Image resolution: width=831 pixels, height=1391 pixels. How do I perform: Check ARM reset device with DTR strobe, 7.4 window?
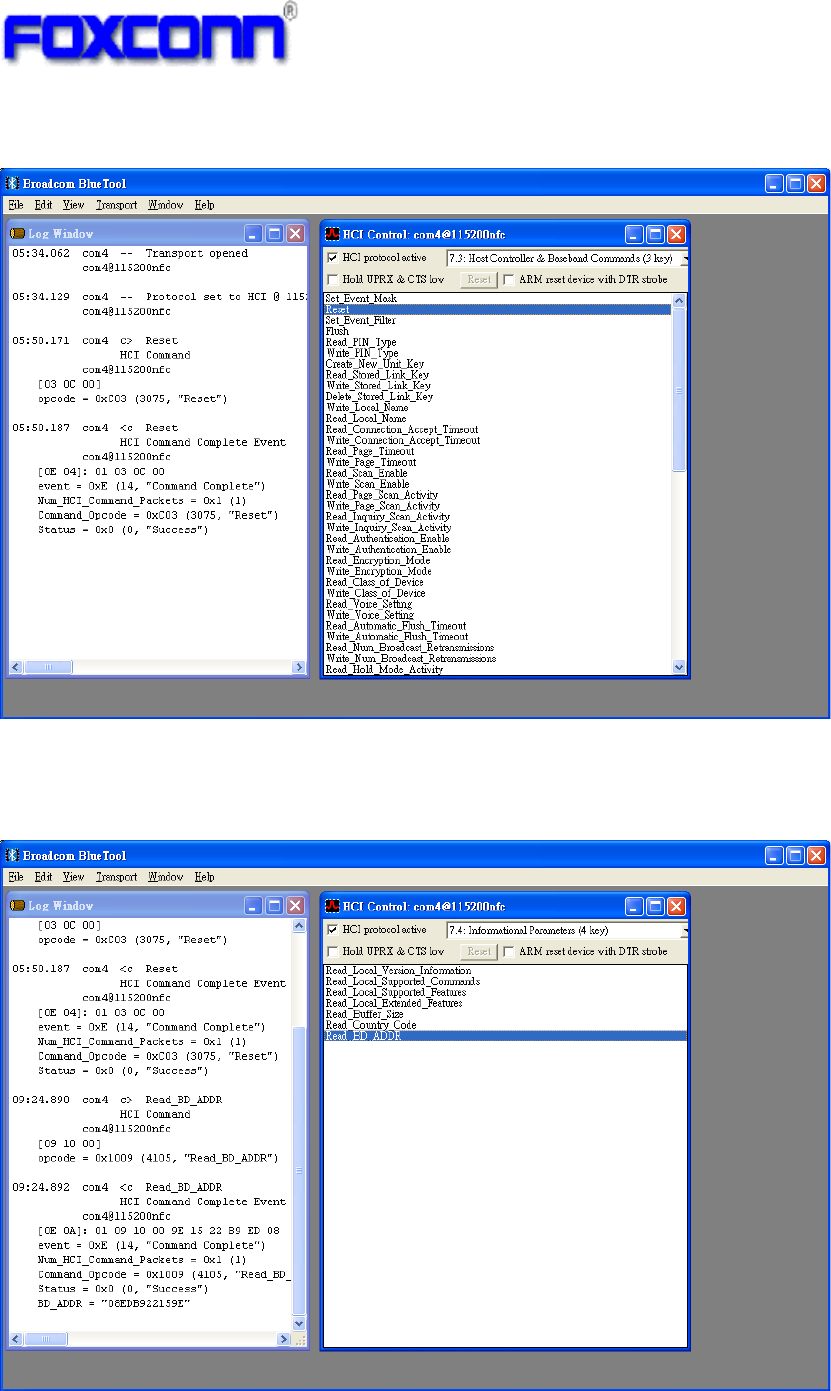[510, 952]
